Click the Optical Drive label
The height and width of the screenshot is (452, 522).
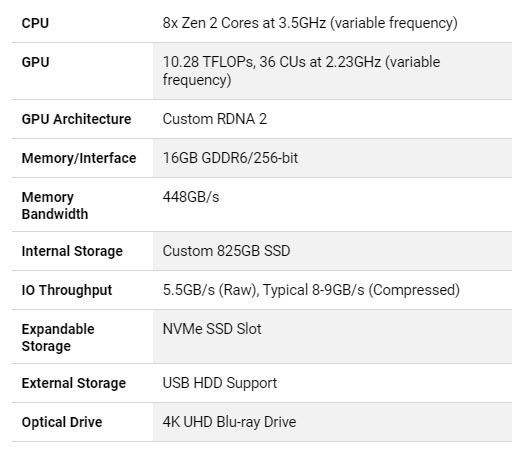(62, 422)
